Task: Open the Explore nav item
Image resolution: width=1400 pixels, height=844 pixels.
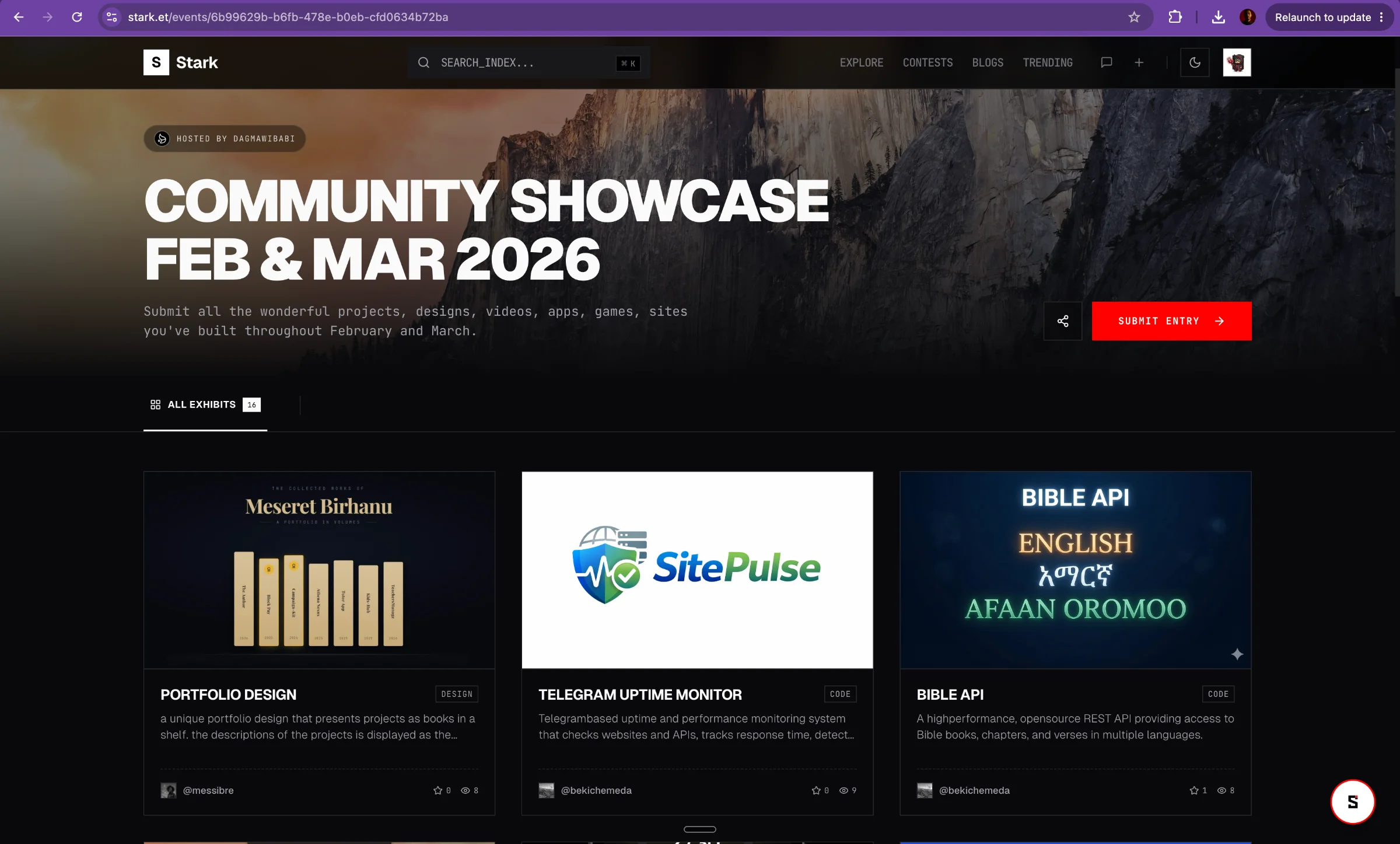Action: 861,62
